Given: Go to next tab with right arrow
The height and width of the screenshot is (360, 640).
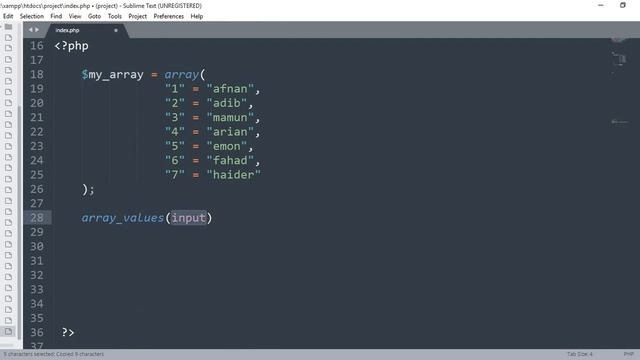Looking at the screenshot, I should coord(37,30).
